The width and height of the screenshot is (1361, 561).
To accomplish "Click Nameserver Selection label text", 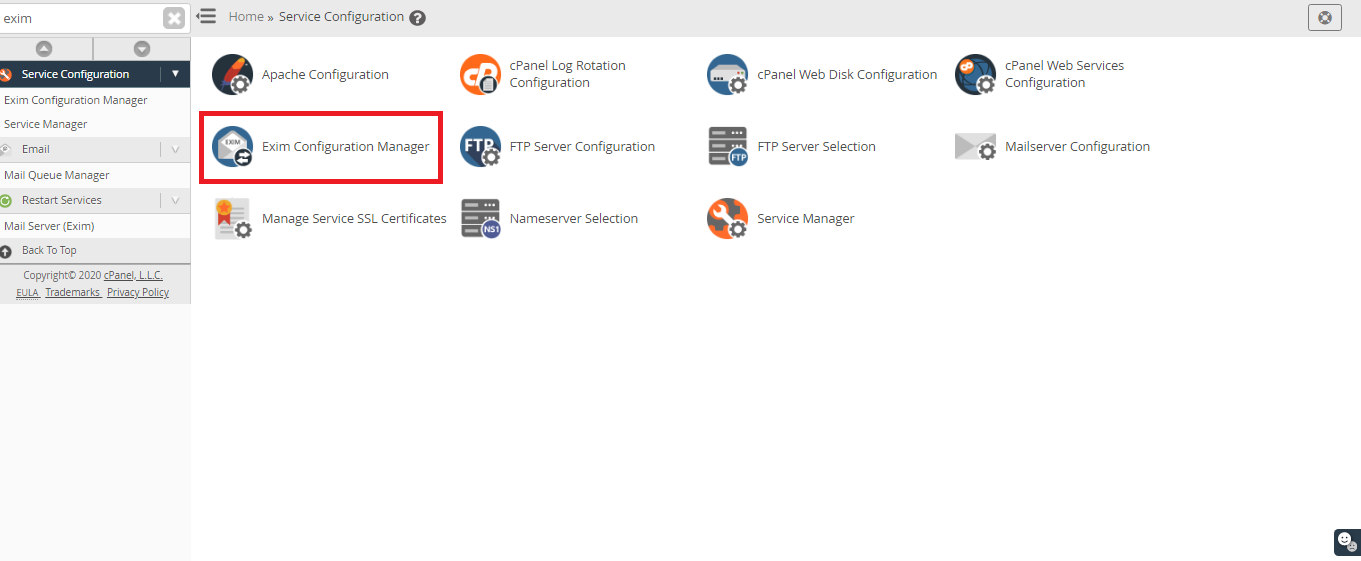I will tap(573, 219).
